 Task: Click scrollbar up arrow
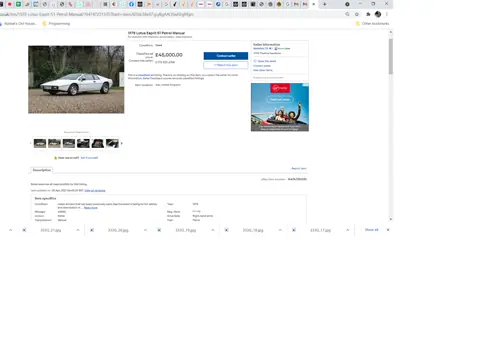(x=391, y=32)
